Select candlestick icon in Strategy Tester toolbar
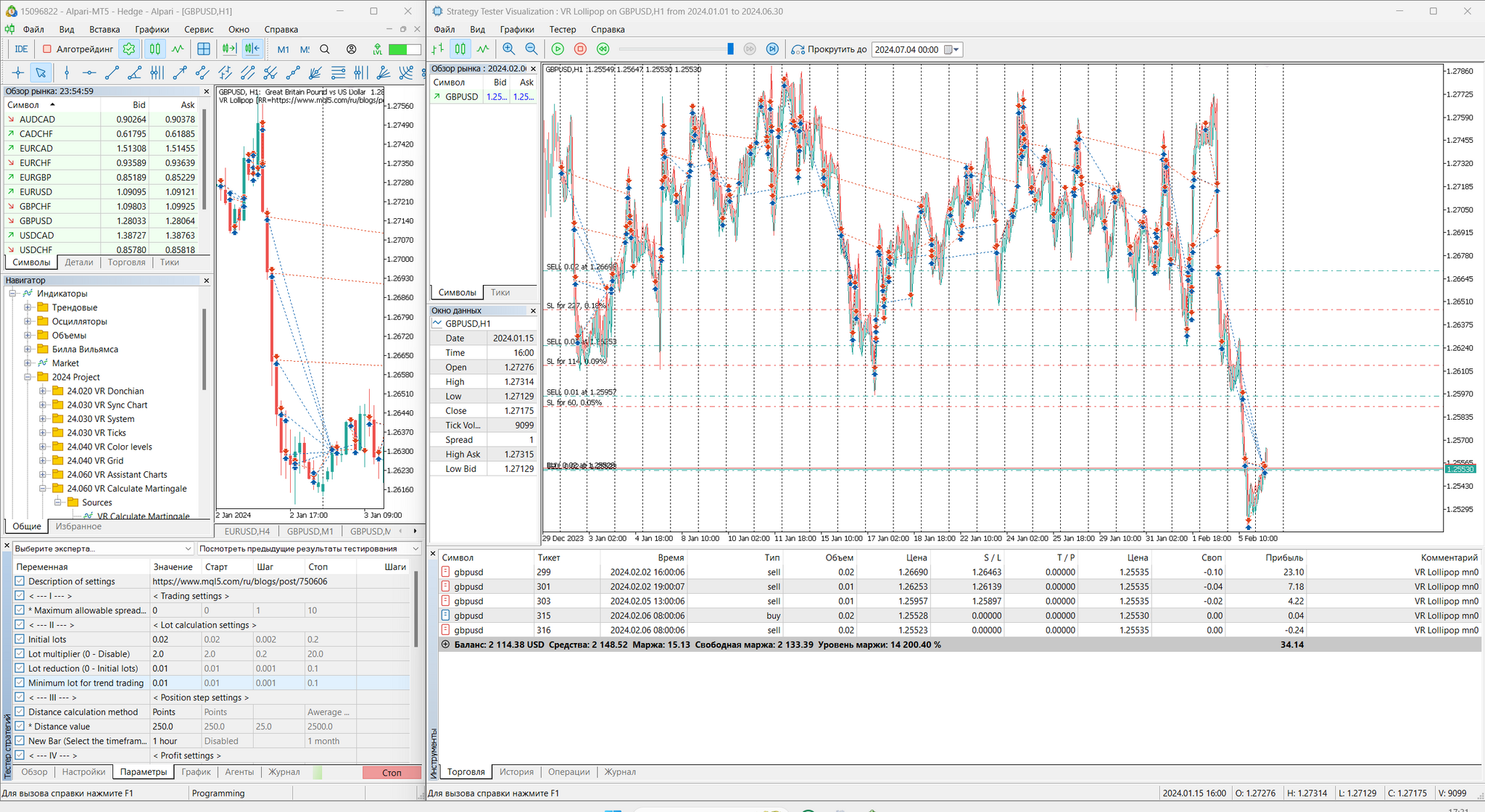Viewport: 1485px width, 812px height. tap(460, 49)
